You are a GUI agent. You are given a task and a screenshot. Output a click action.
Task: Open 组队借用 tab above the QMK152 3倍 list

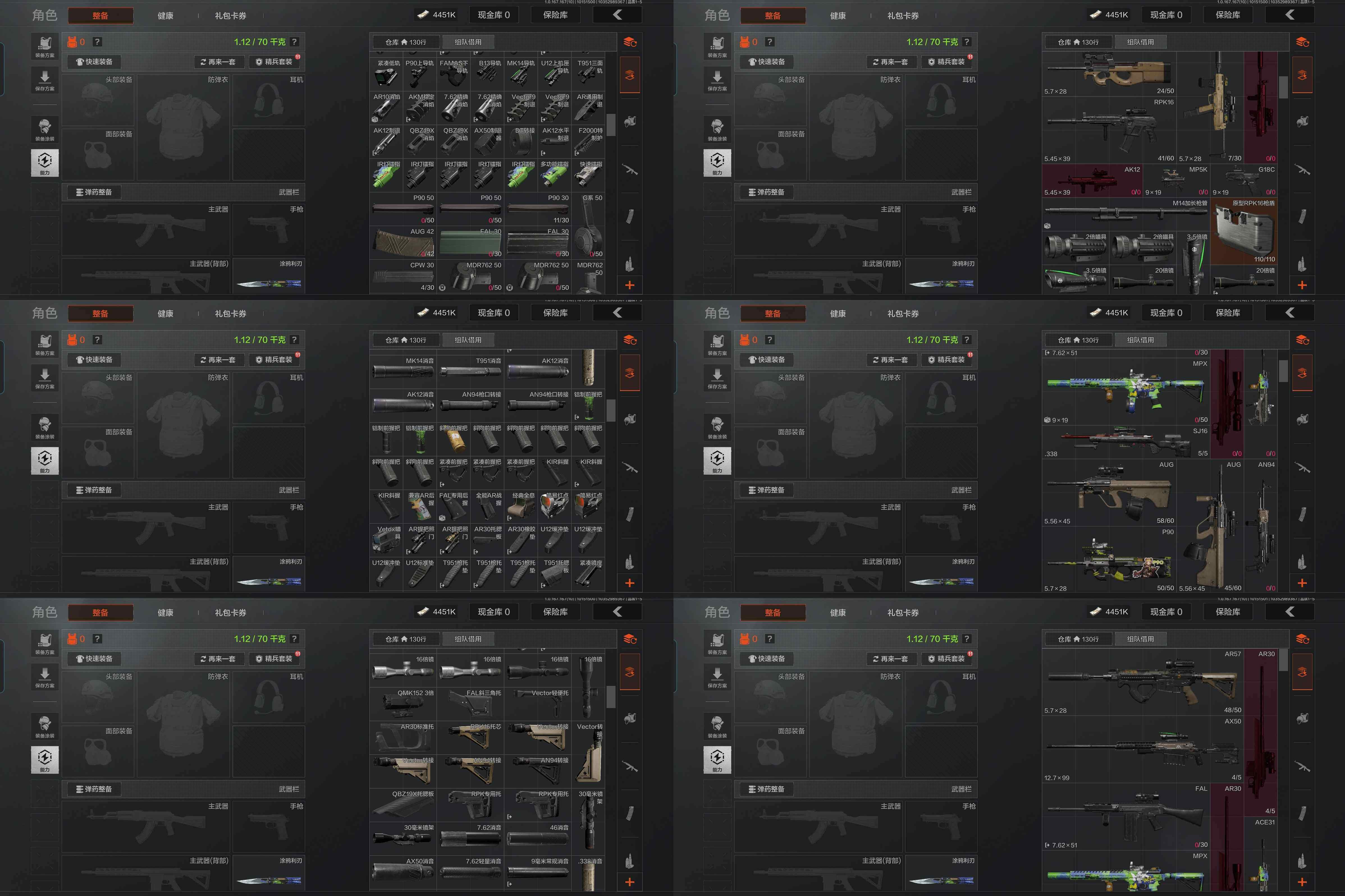tap(468, 639)
